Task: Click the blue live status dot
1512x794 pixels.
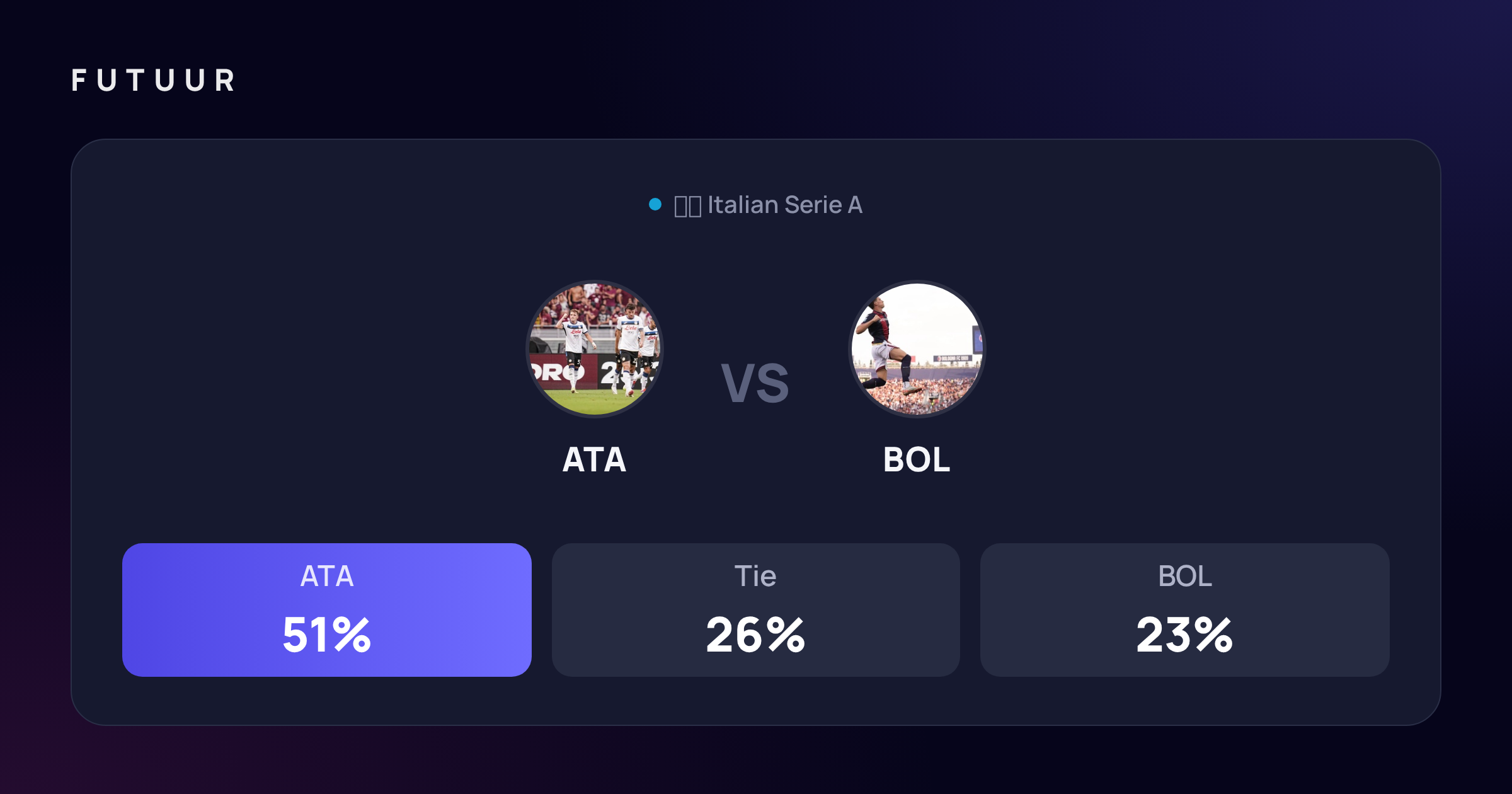Action: [x=655, y=204]
